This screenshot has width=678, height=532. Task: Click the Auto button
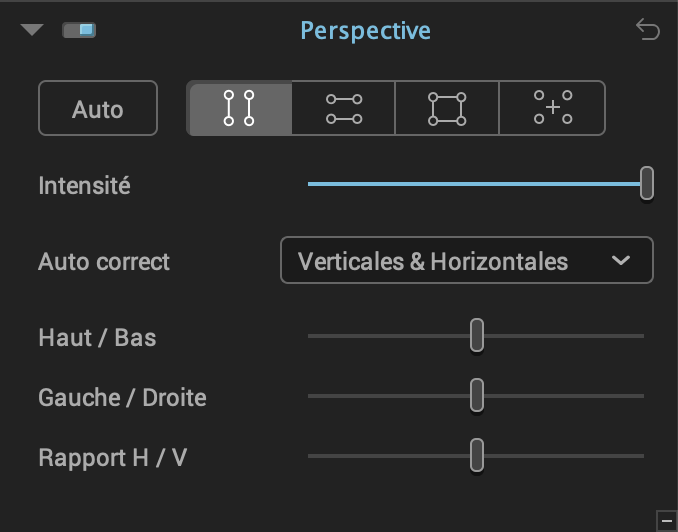98,108
